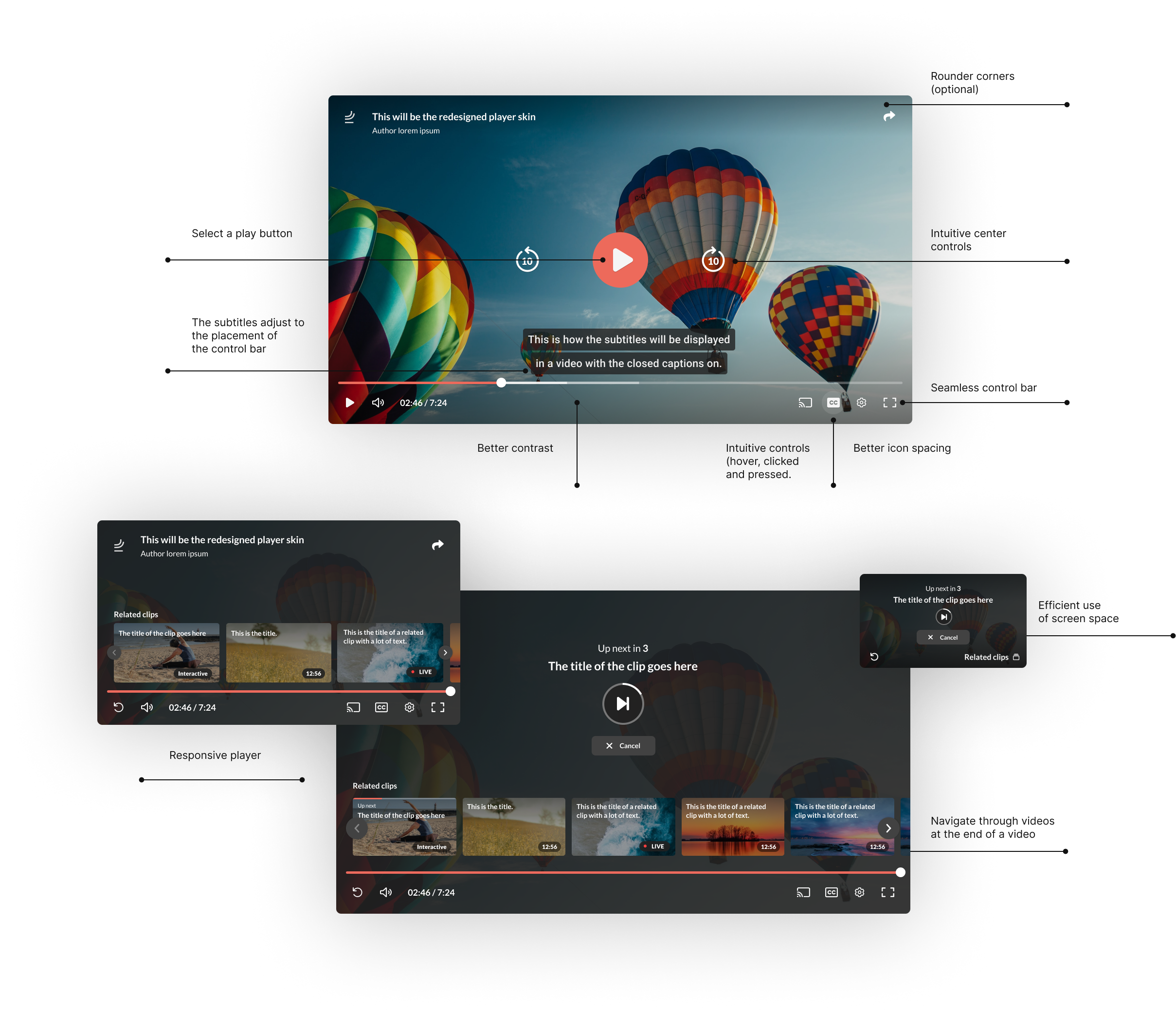Open cast icon in large end screen
1176x1013 pixels.
click(x=803, y=892)
